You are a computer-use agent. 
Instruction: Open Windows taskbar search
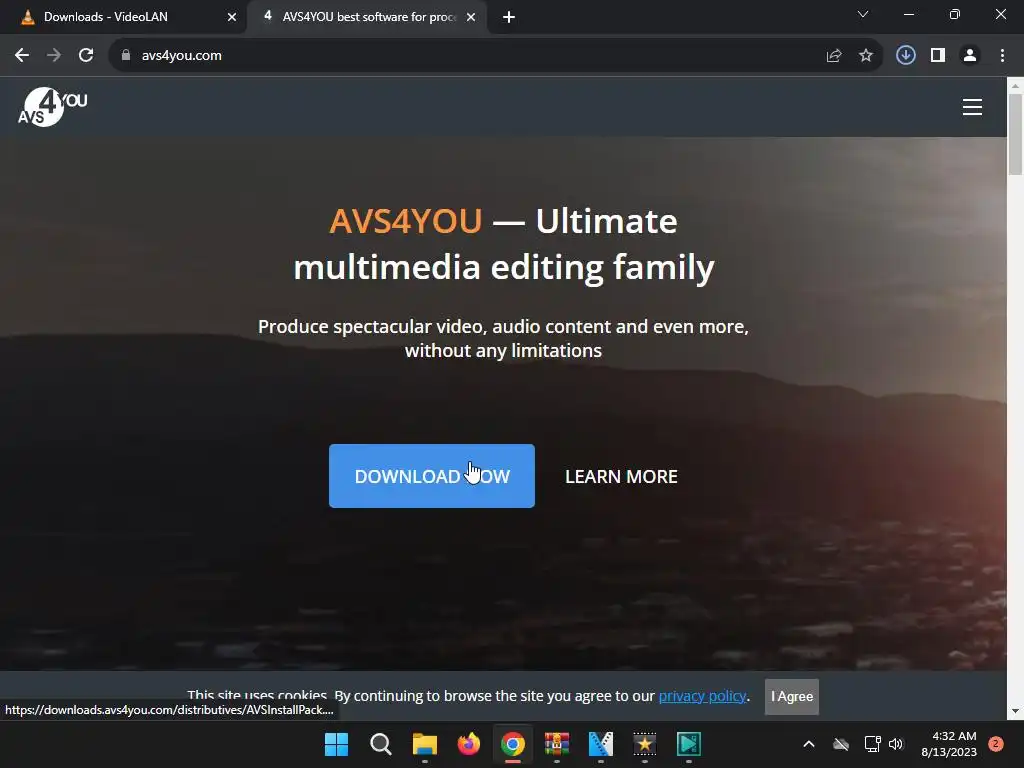tap(381, 744)
